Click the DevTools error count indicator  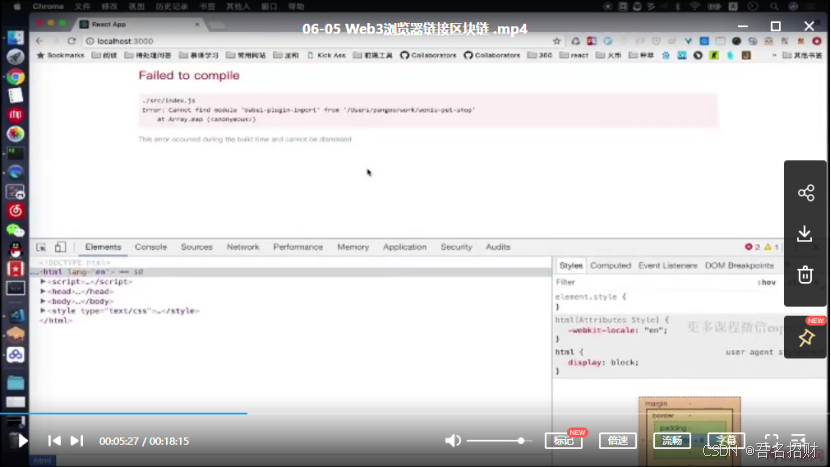[x=752, y=247]
